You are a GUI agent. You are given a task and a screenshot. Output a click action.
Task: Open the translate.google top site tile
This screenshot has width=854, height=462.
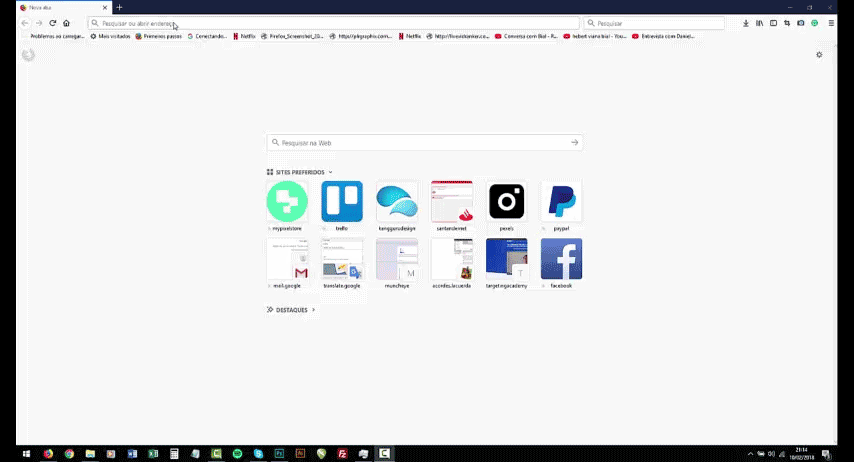342,259
